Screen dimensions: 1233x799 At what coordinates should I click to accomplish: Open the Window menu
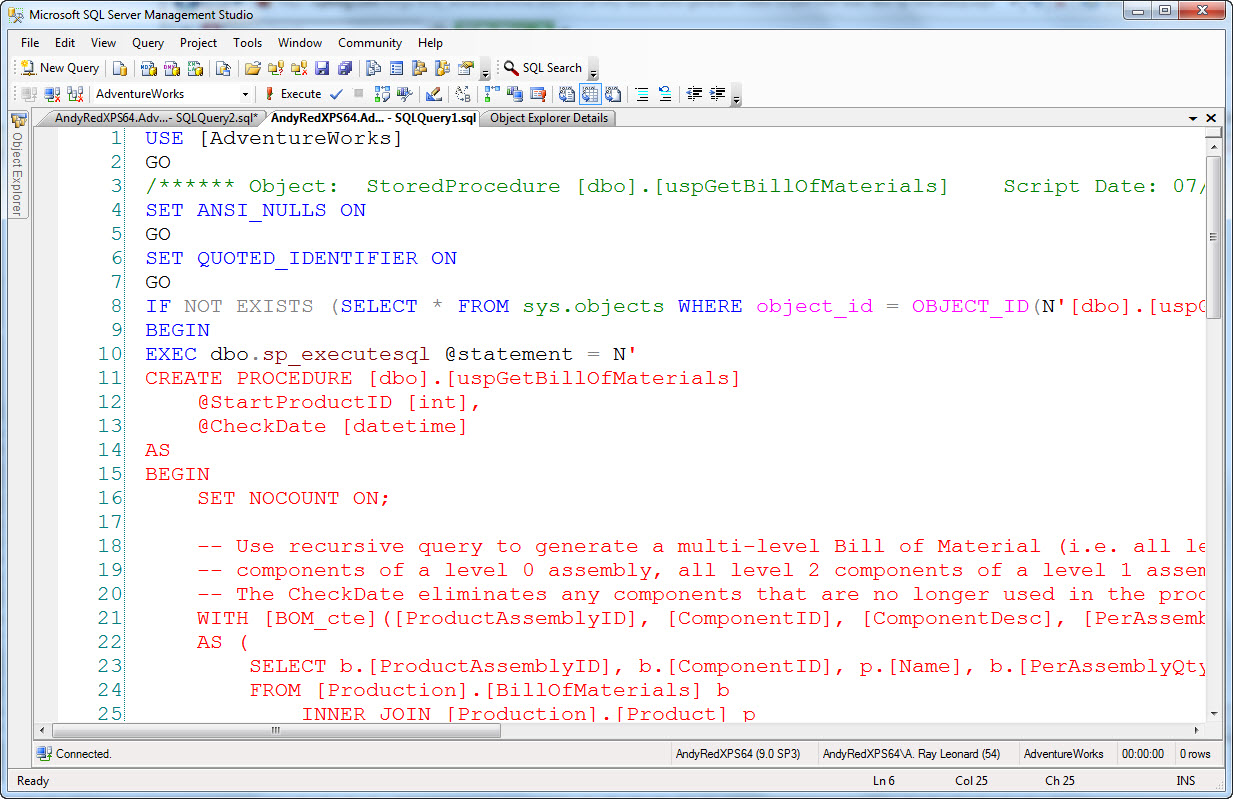pyautogui.click(x=300, y=43)
